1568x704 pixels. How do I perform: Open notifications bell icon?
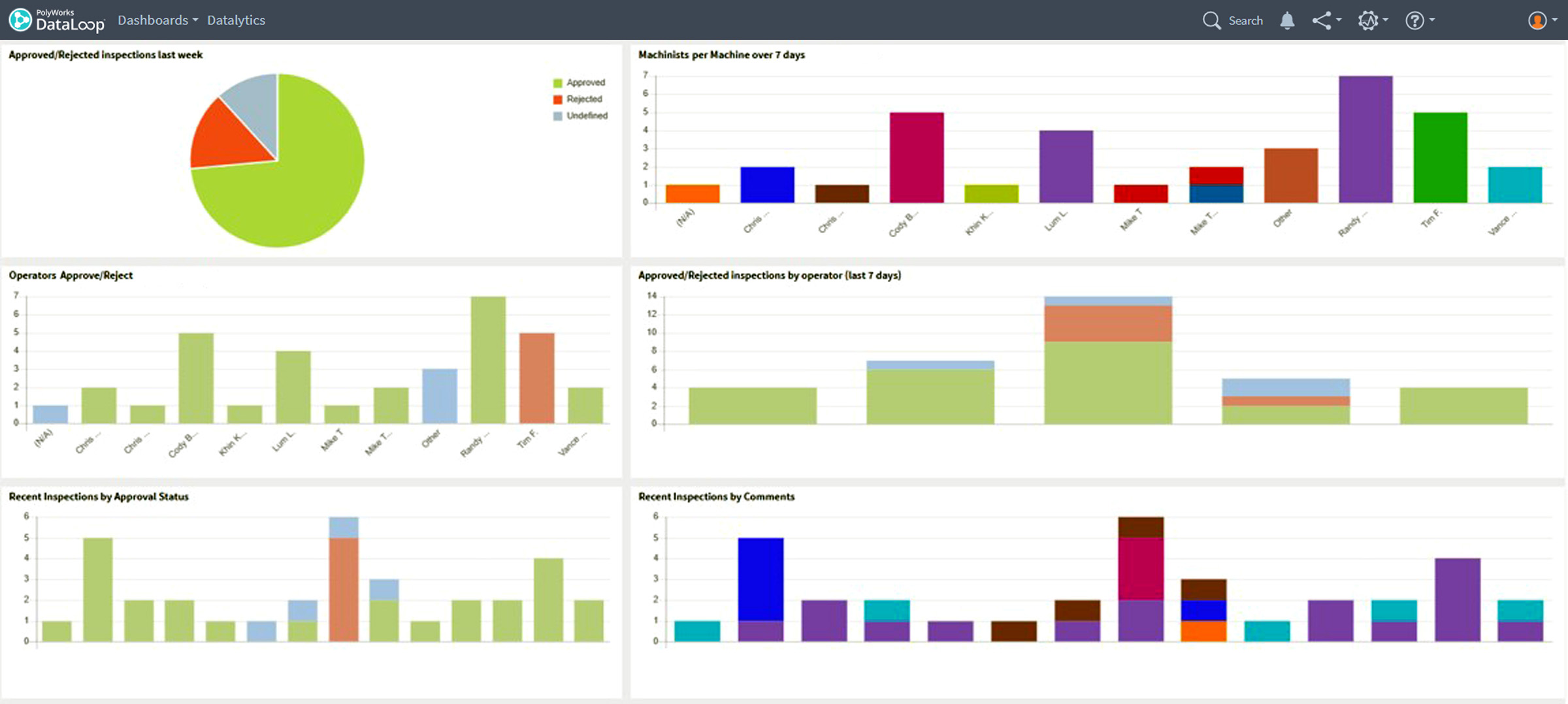click(1287, 20)
